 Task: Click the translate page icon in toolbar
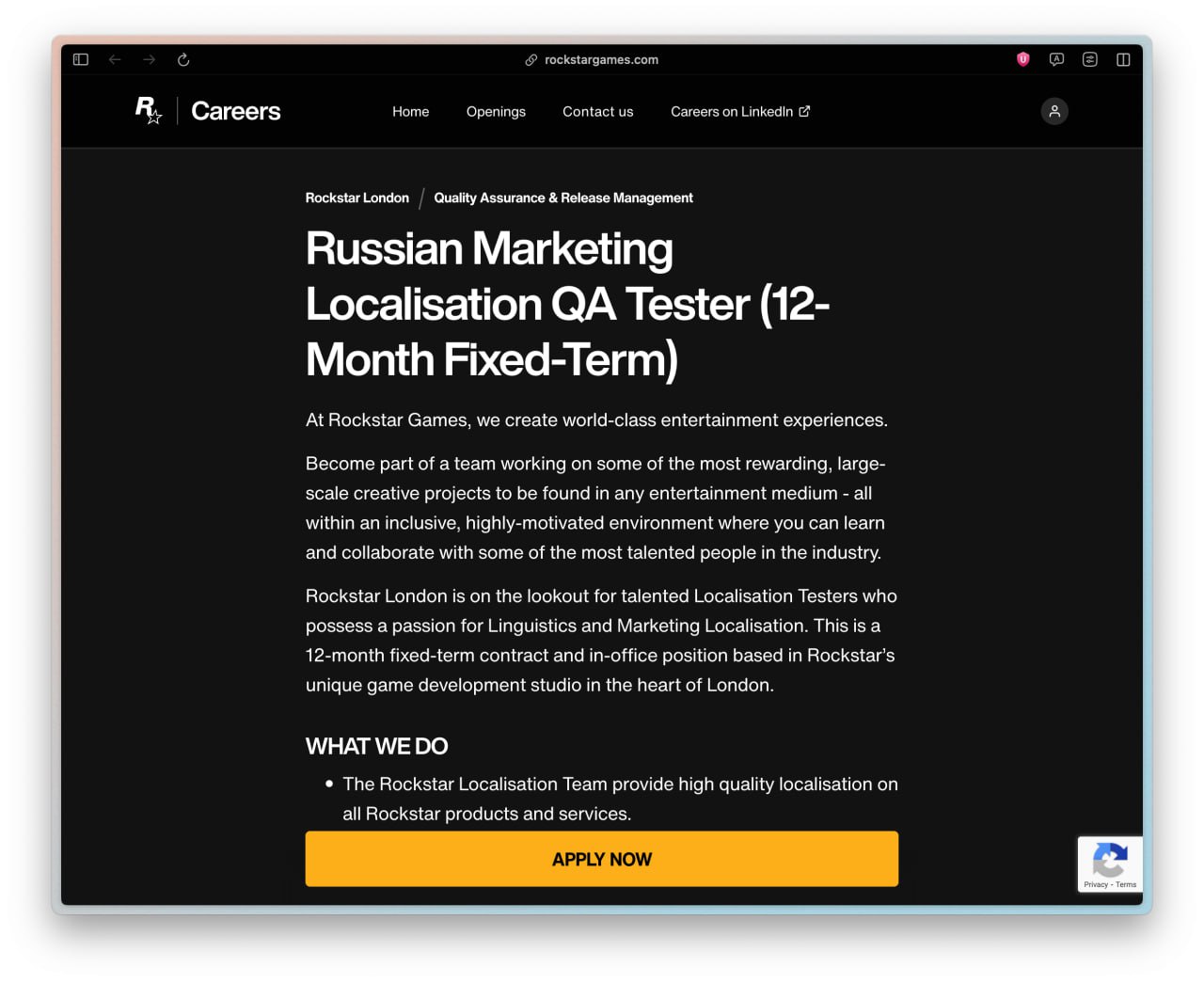[x=1056, y=59]
